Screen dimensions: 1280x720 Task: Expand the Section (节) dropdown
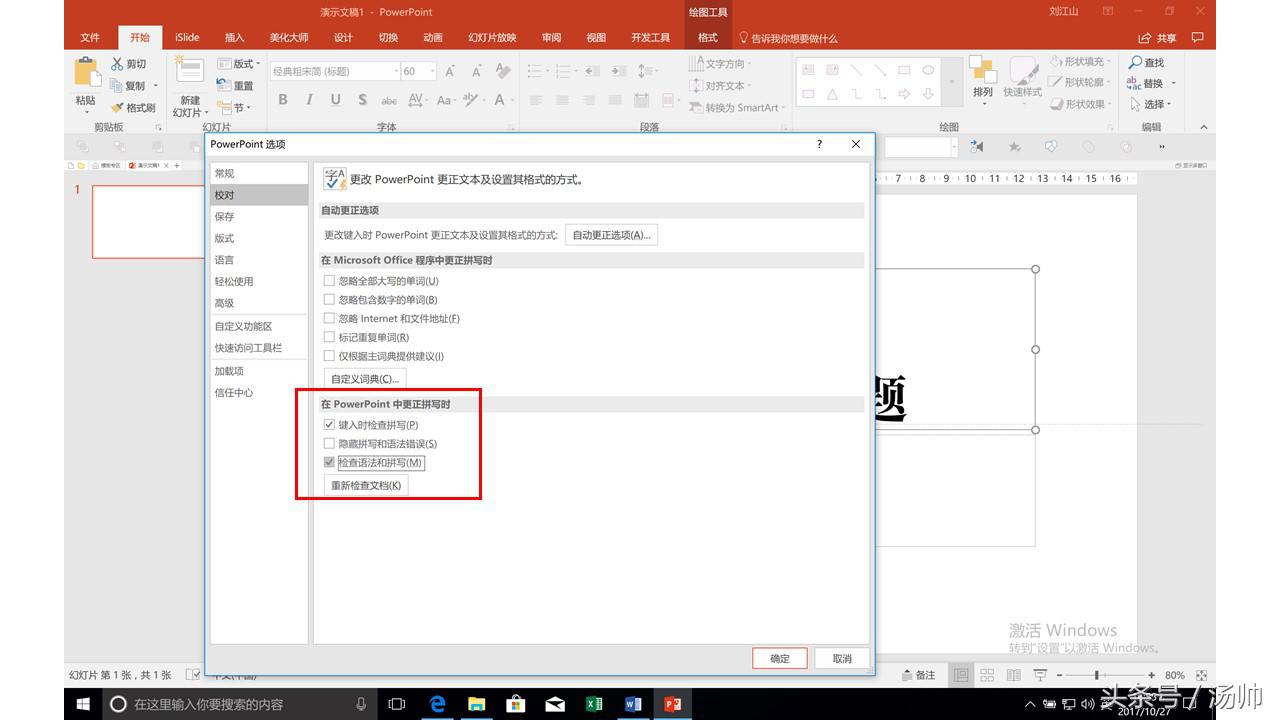click(x=234, y=107)
